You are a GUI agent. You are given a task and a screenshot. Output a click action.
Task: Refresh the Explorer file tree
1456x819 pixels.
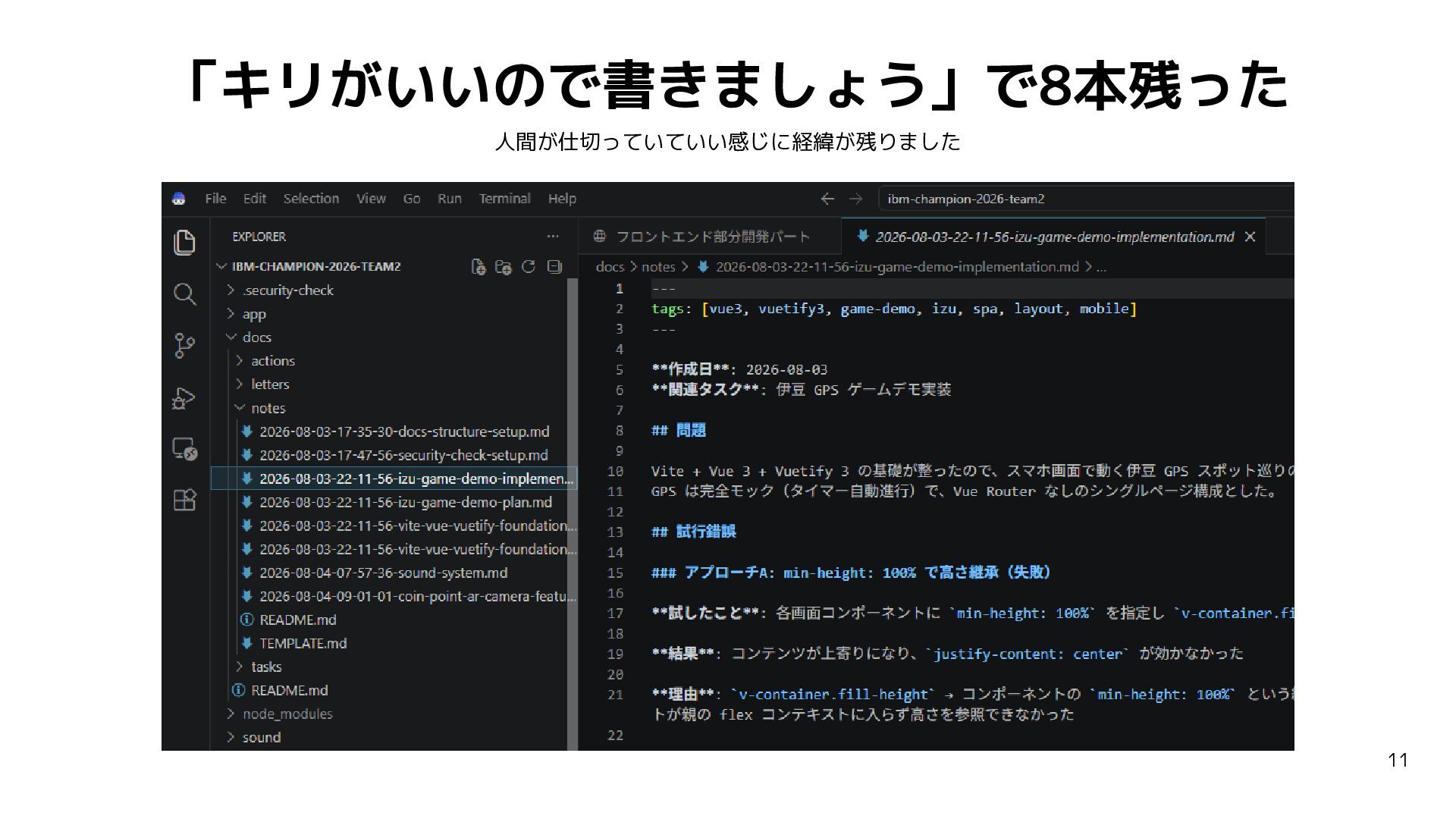coord(529,266)
